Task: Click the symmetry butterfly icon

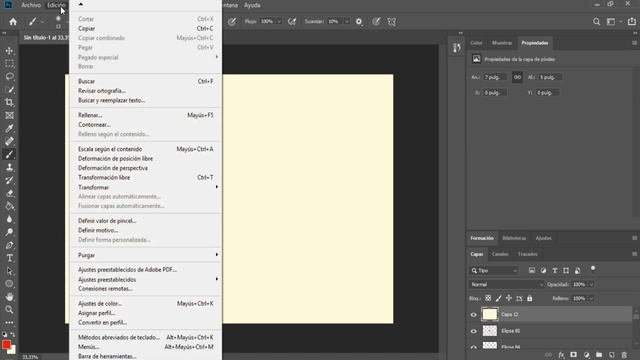Action: pyautogui.click(x=392, y=22)
